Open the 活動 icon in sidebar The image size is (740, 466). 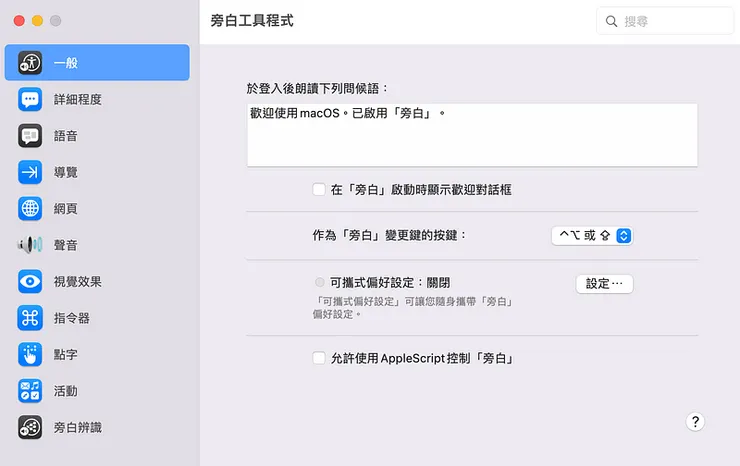click(30, 391)
